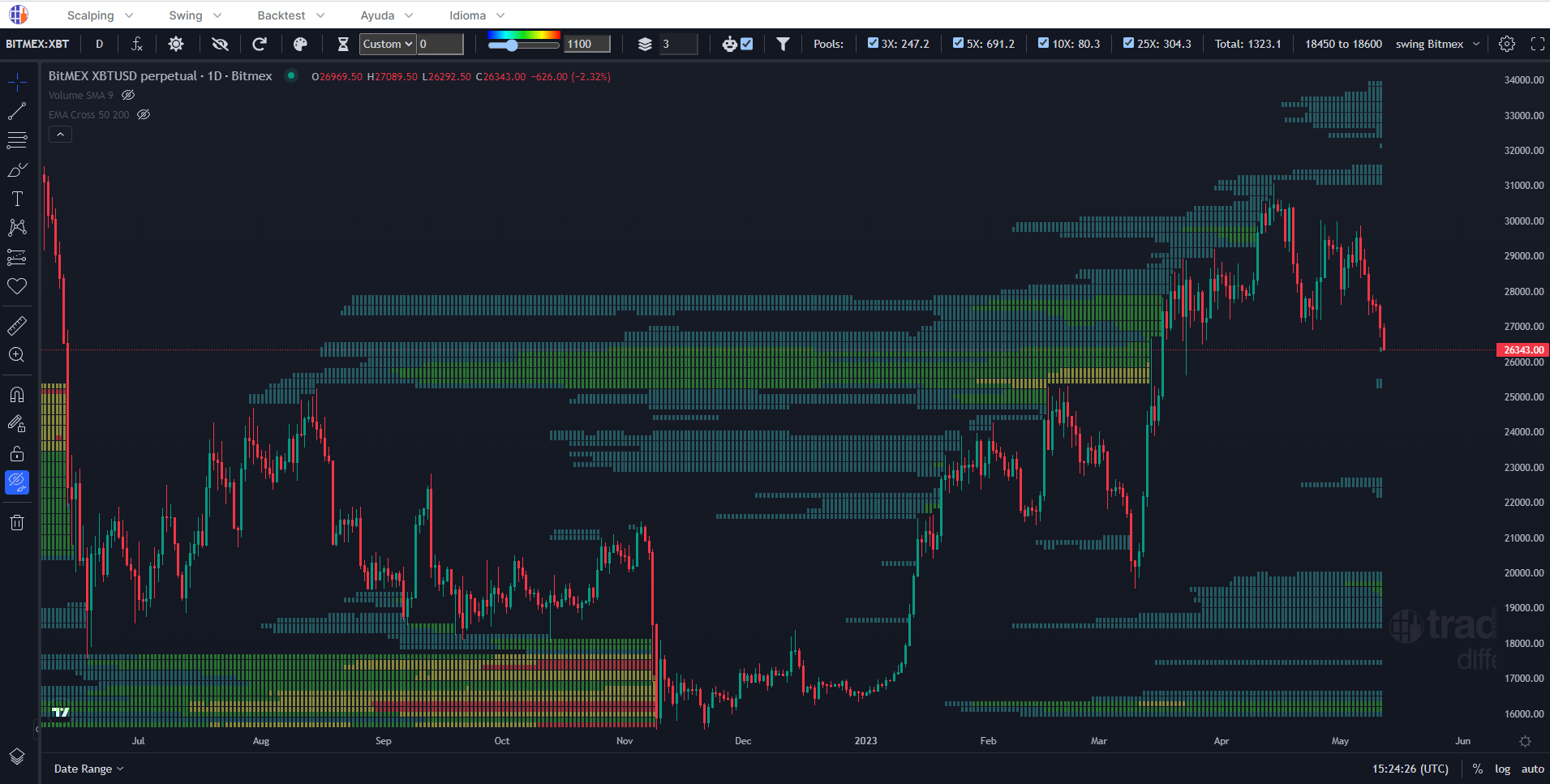
Task: Uncheck the 5X pool checkbox
Action: pos(958,43)
